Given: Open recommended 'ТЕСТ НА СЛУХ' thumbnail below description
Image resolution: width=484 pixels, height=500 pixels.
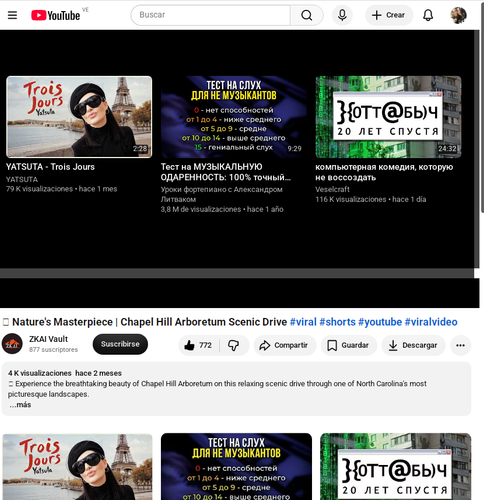Looking at the screenshot, I should 236,467.
